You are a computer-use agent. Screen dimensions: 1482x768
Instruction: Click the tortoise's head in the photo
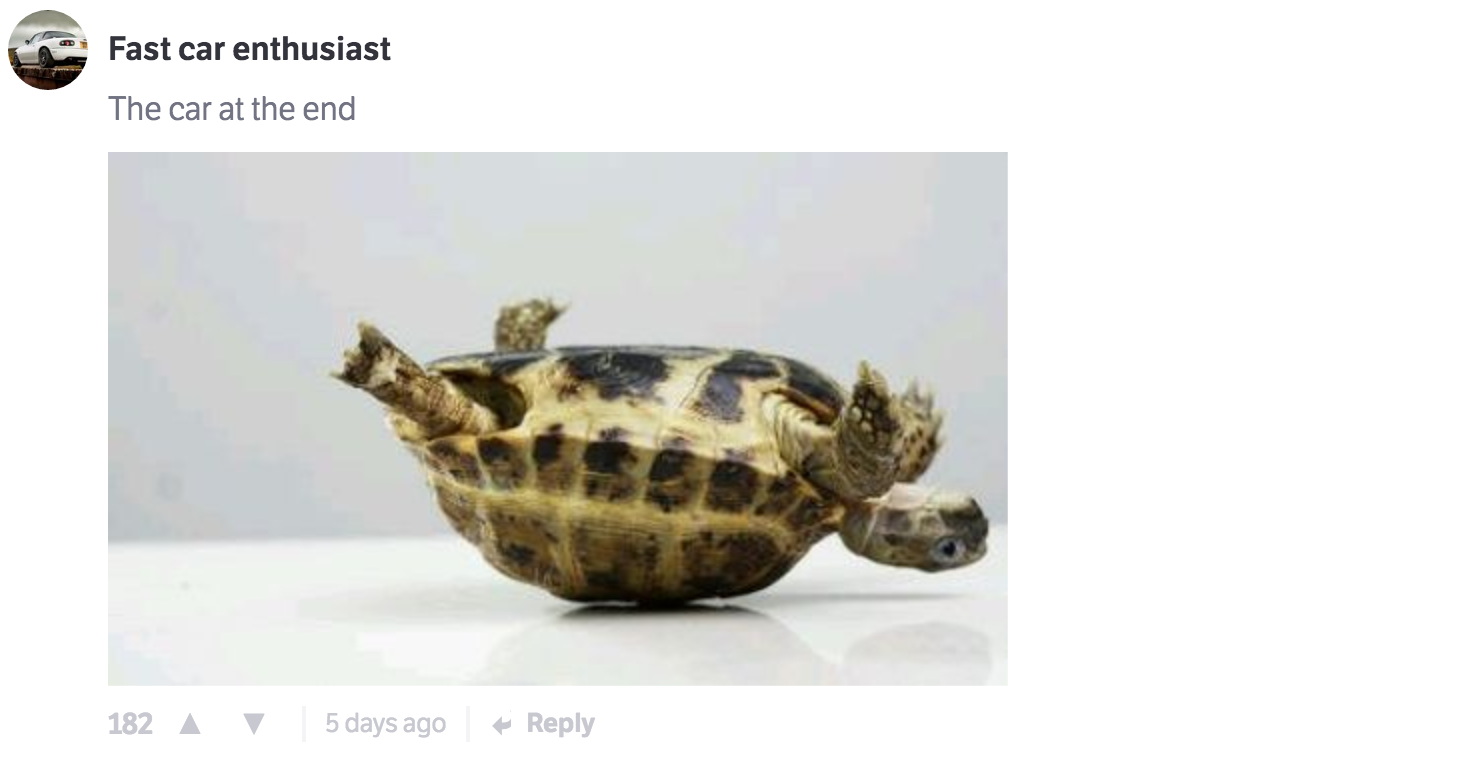tap(915, 527)
